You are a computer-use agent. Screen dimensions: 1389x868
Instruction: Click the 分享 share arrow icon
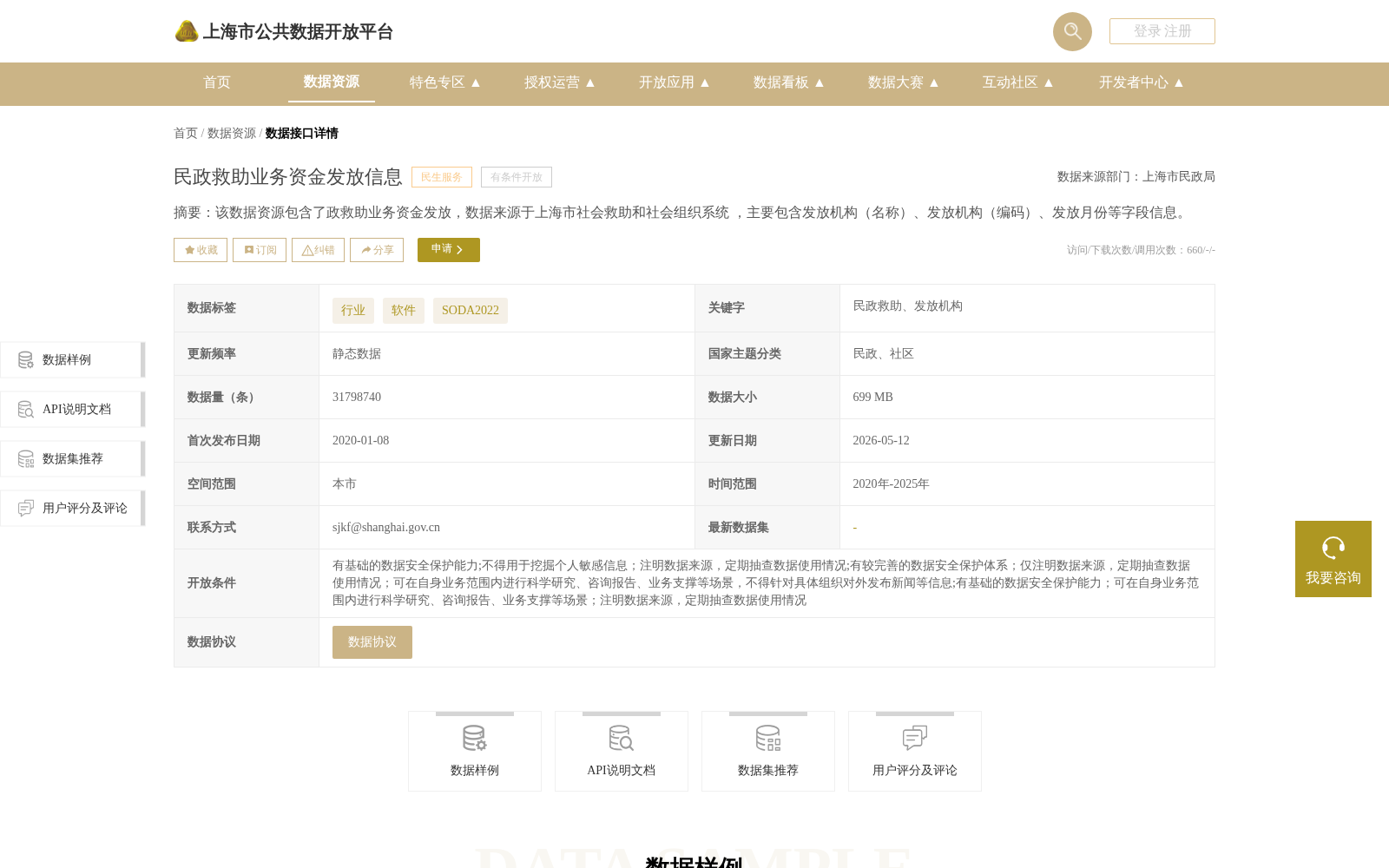click(x=366, y=250)
